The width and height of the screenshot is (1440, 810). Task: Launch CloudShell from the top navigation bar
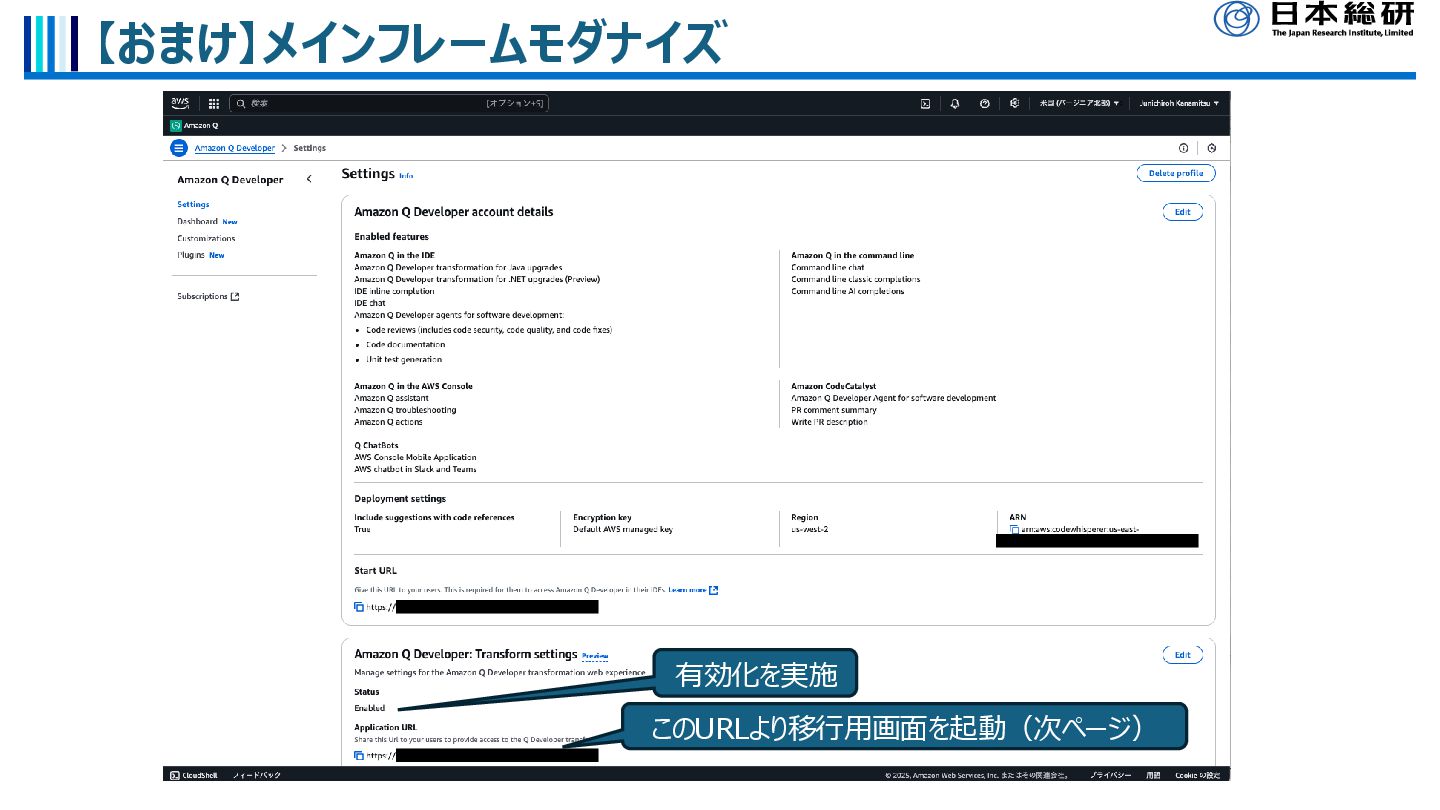pyautogui.click(x=926, y=103)
